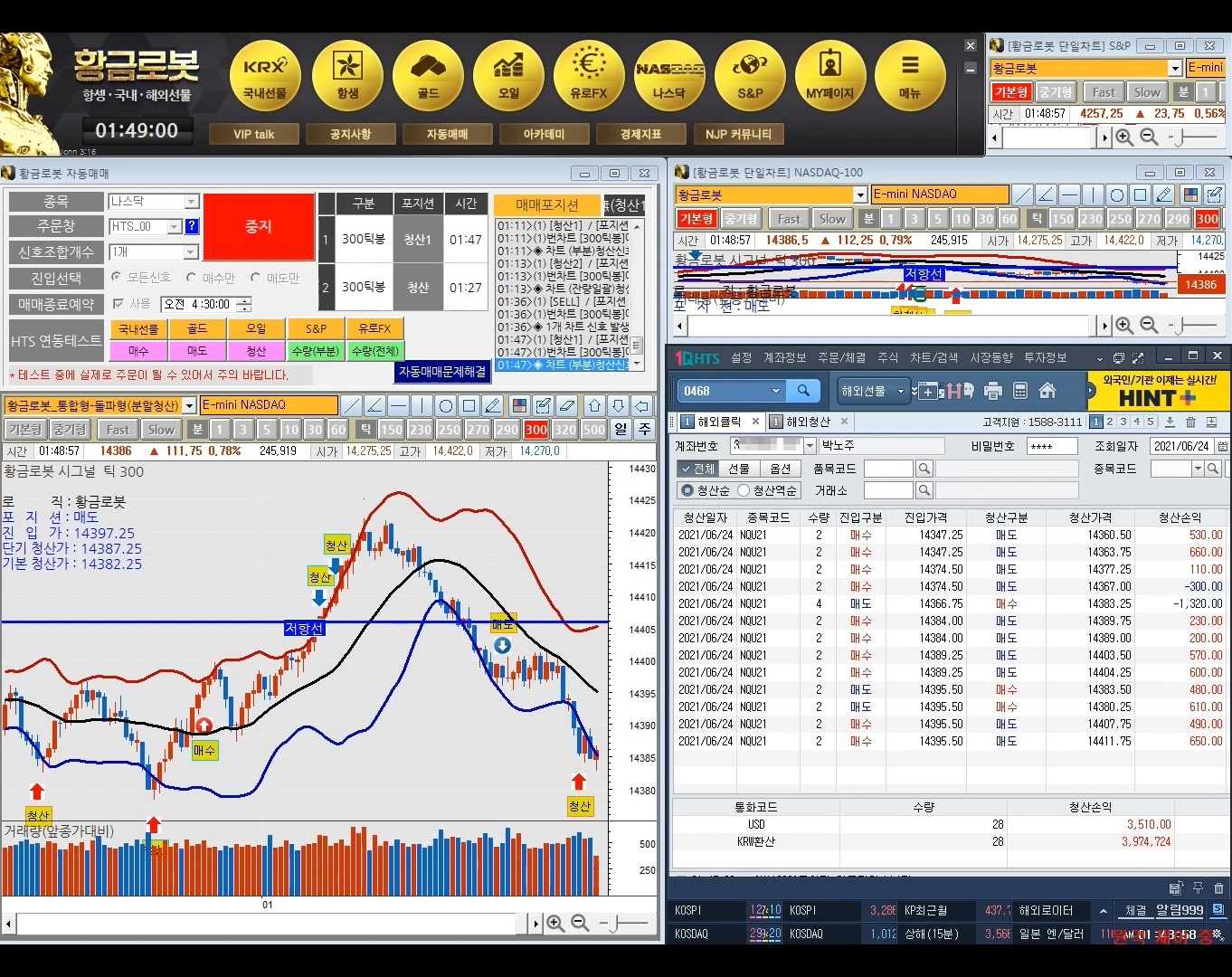Screen dimensions: 1232x977
Task: Open the MY페이지 icon
Action: 830,77
